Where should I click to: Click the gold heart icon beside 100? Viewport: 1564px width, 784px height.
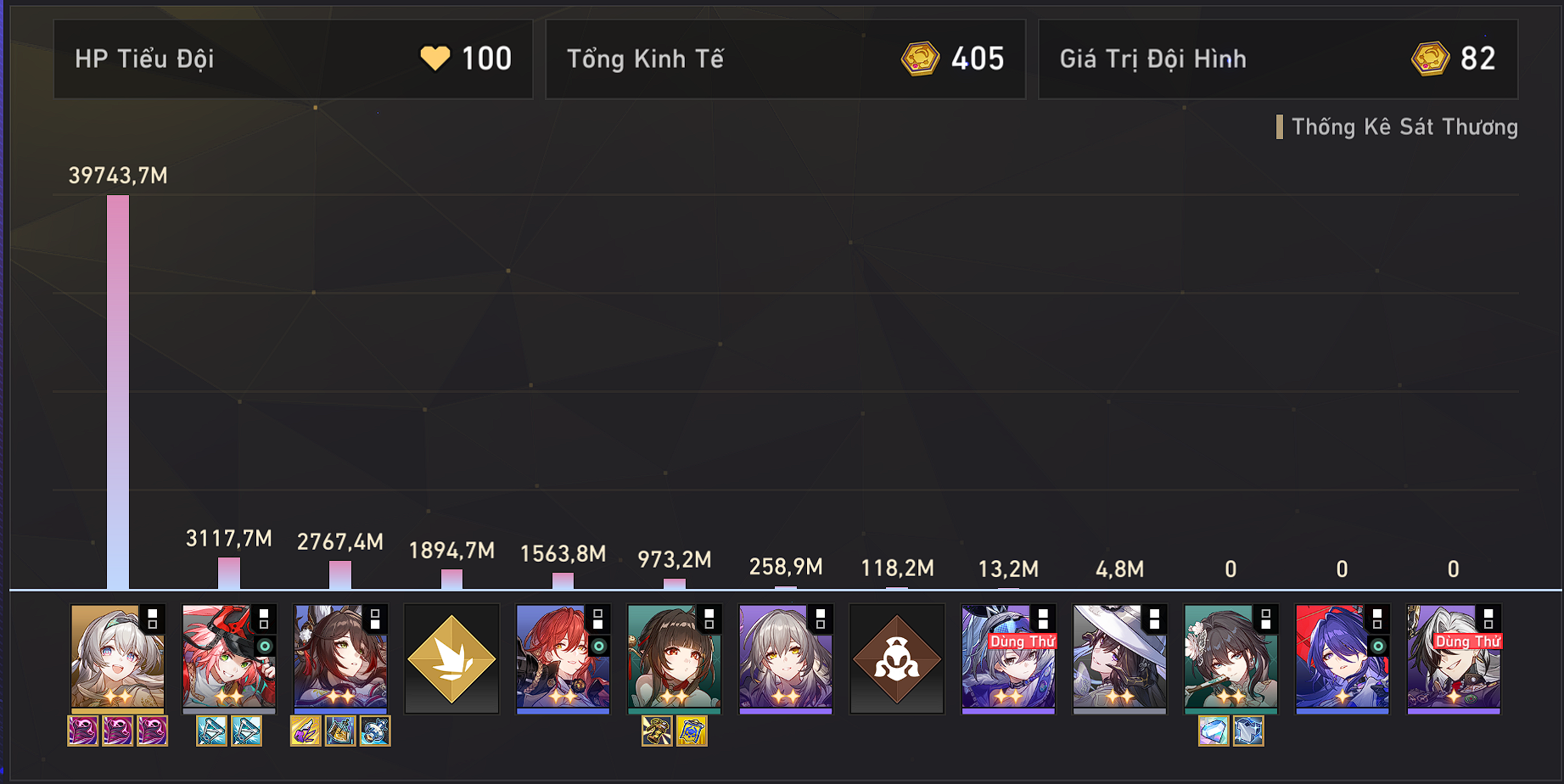click(435, 59)
